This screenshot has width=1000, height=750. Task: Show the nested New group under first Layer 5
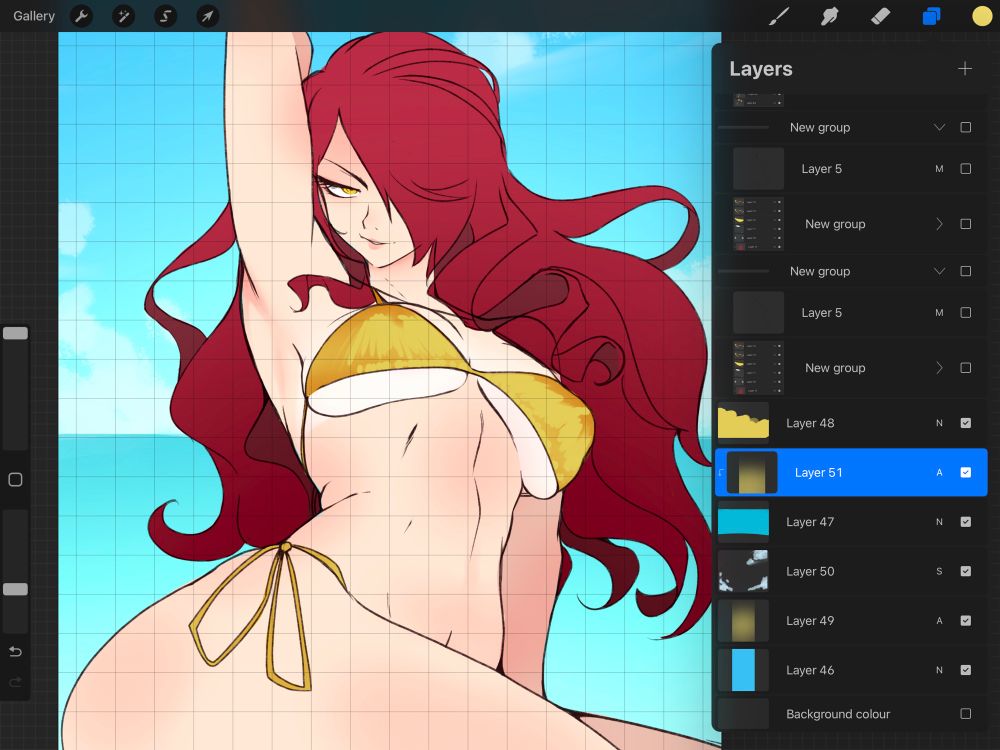[966, 224]
